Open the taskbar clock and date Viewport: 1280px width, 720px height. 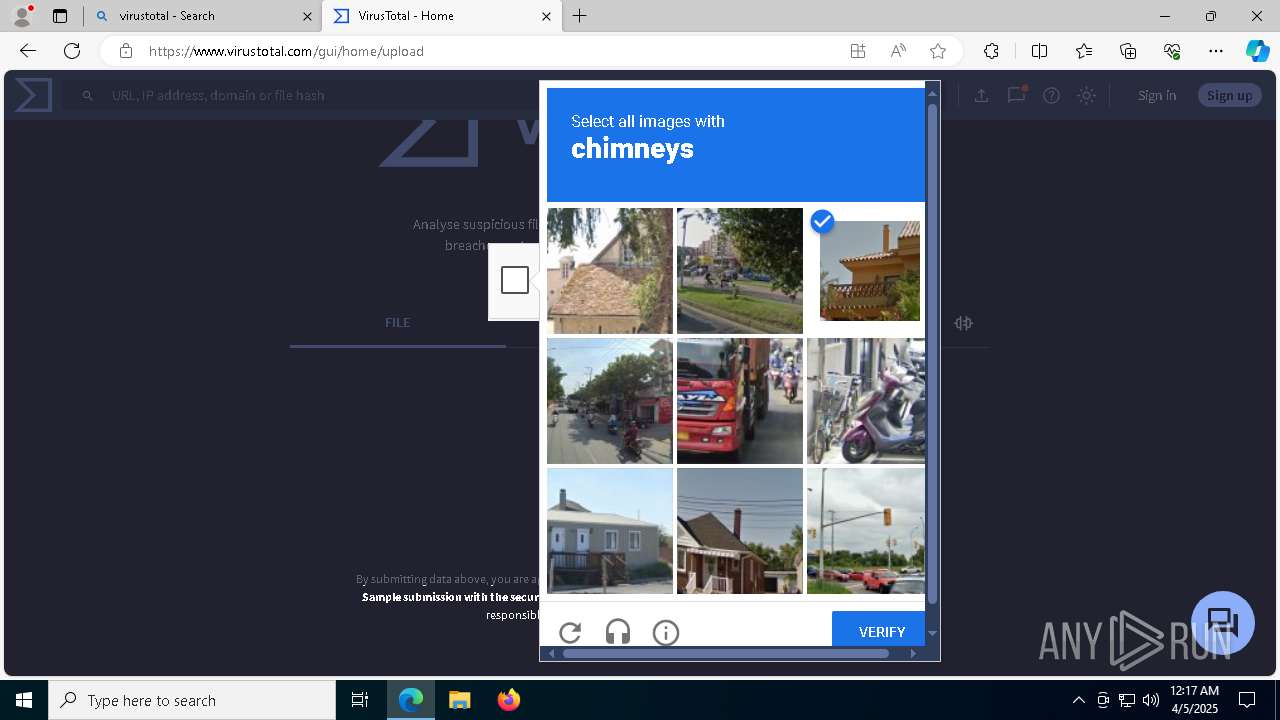[x=1194, y=700]
